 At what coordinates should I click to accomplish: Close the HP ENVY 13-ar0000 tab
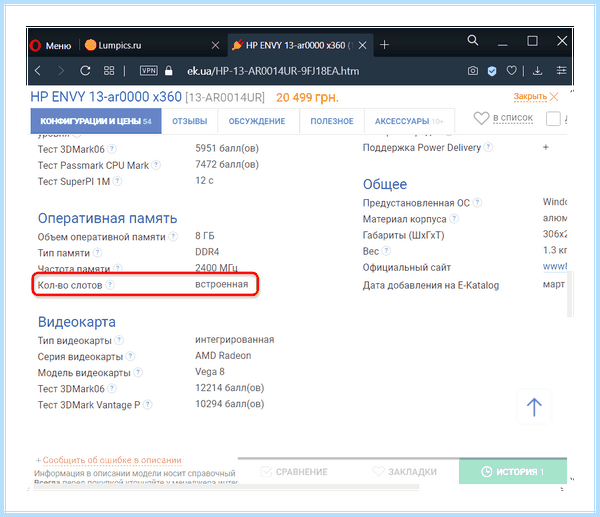click(362, 46)
